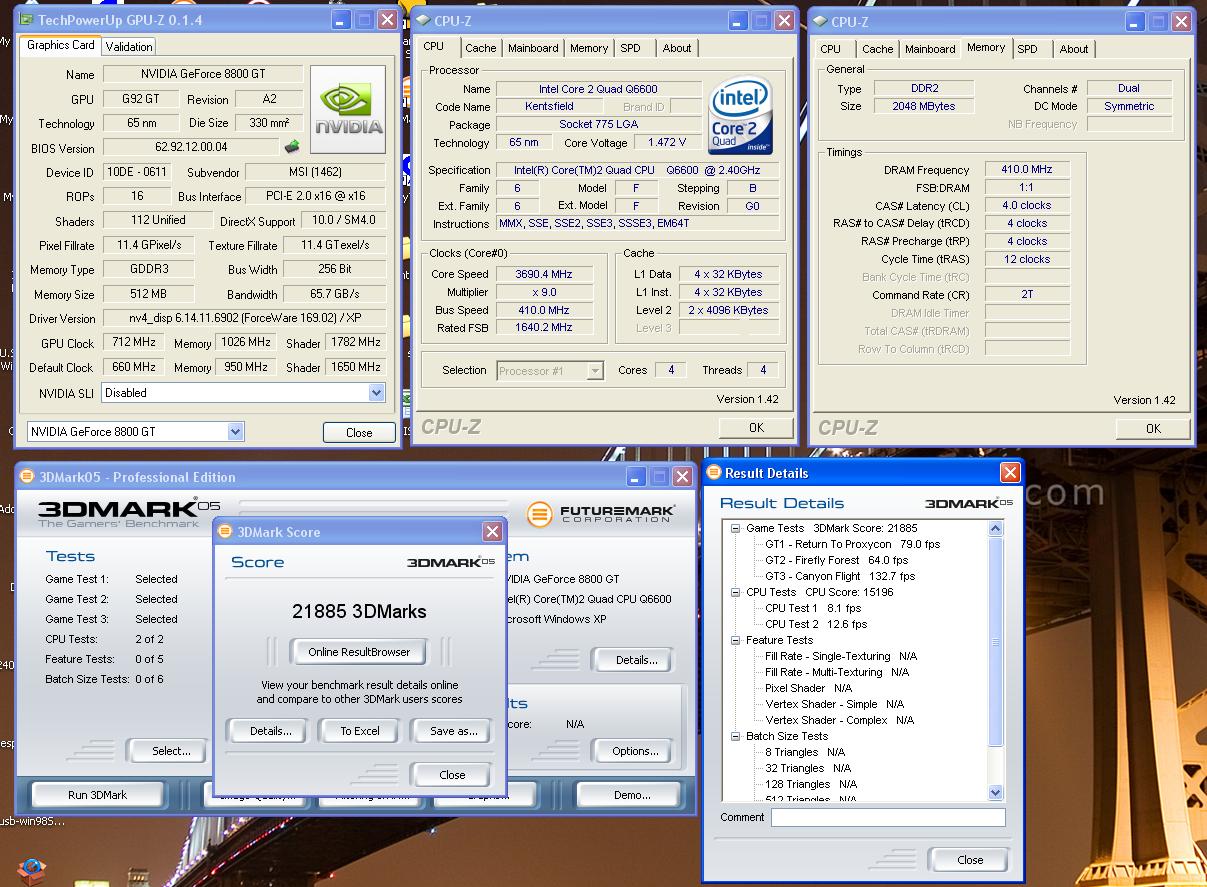Click the 21885 3DMarks score text

tap(359, 611)
